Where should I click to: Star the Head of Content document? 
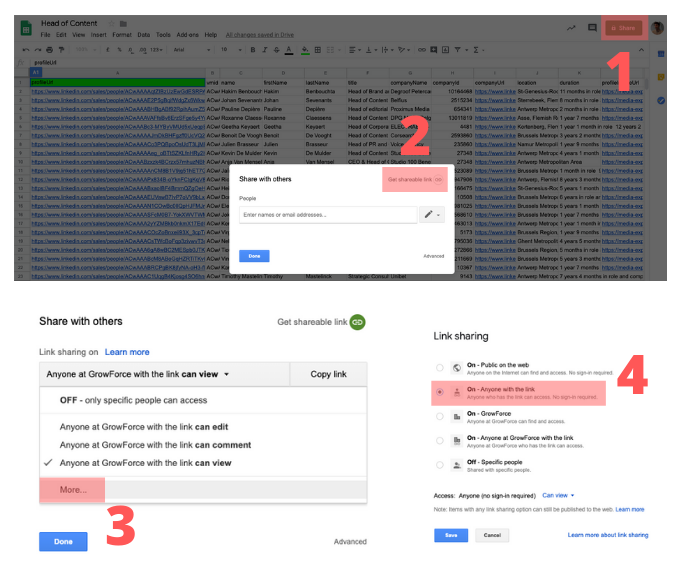click(x=112, y=23)
